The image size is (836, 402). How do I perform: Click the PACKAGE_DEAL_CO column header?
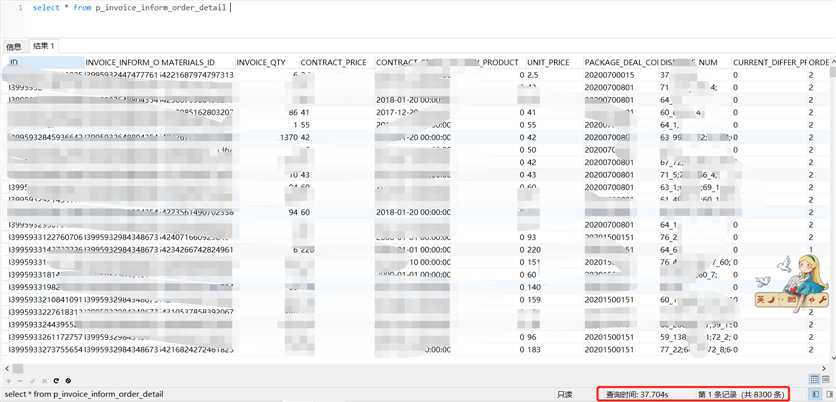pyautogui.click(x=620, y=62)
